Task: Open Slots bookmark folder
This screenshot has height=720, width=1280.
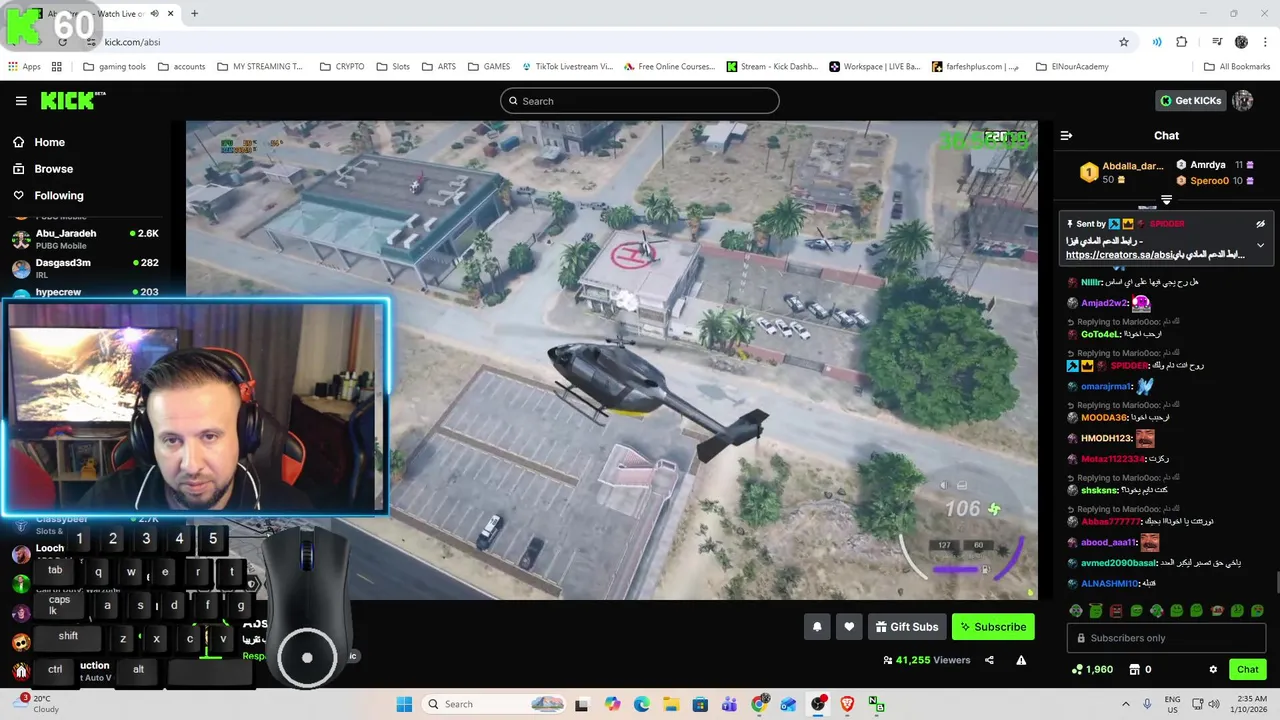Action: [393, 67]
